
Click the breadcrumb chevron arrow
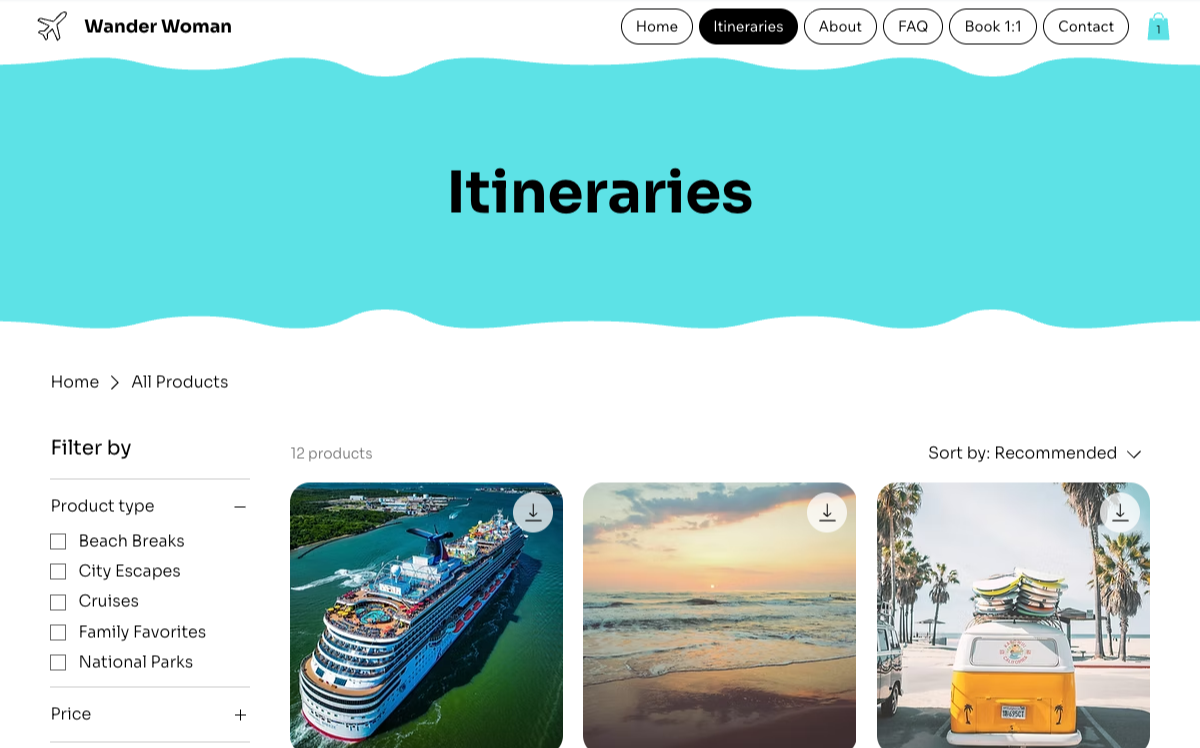115,382
